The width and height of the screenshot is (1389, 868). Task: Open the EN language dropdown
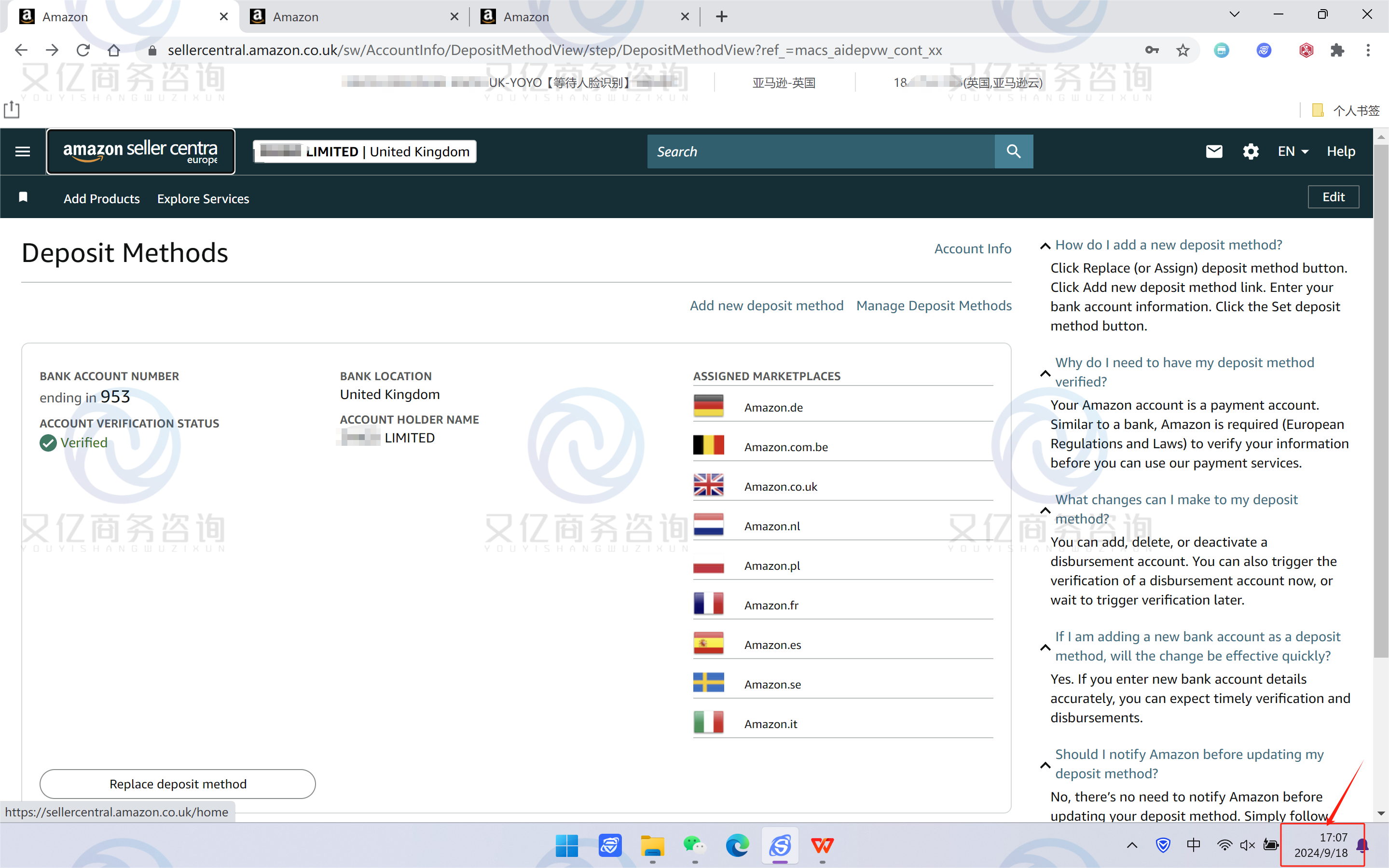pos(1293,152)
